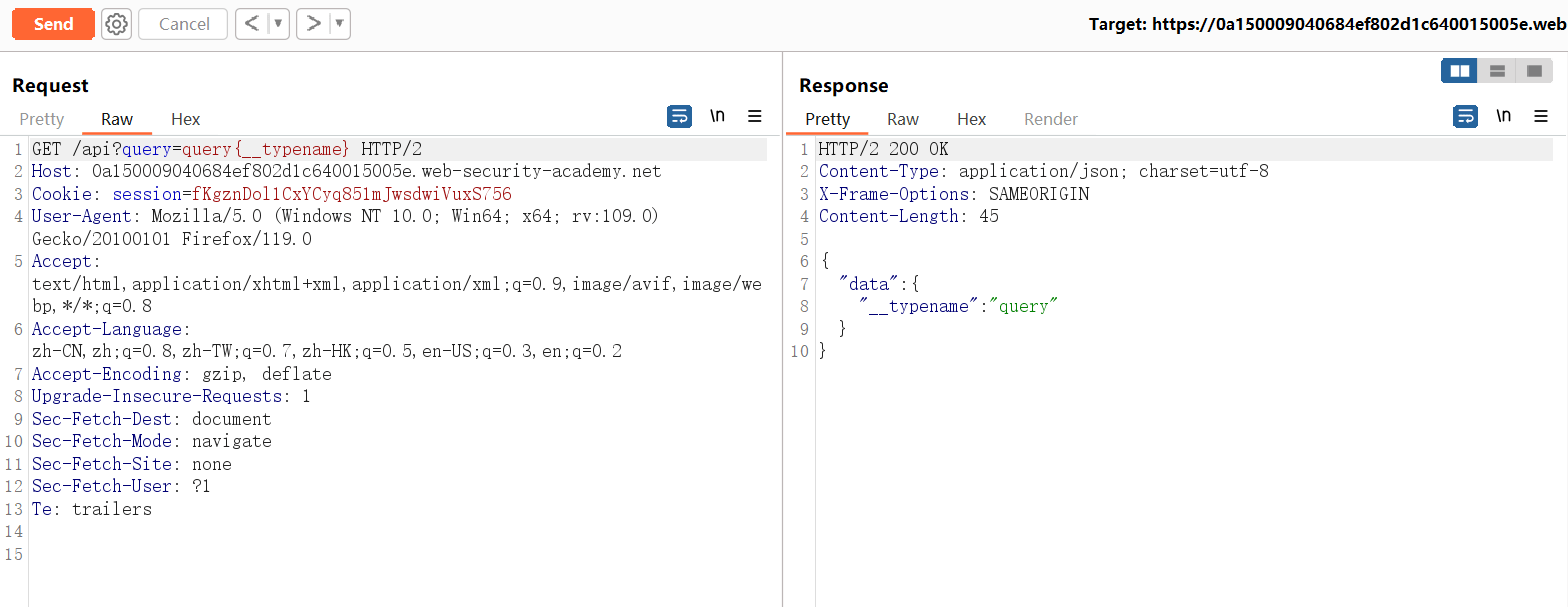Open Response panel hamburger options menu

[1541, 117]
